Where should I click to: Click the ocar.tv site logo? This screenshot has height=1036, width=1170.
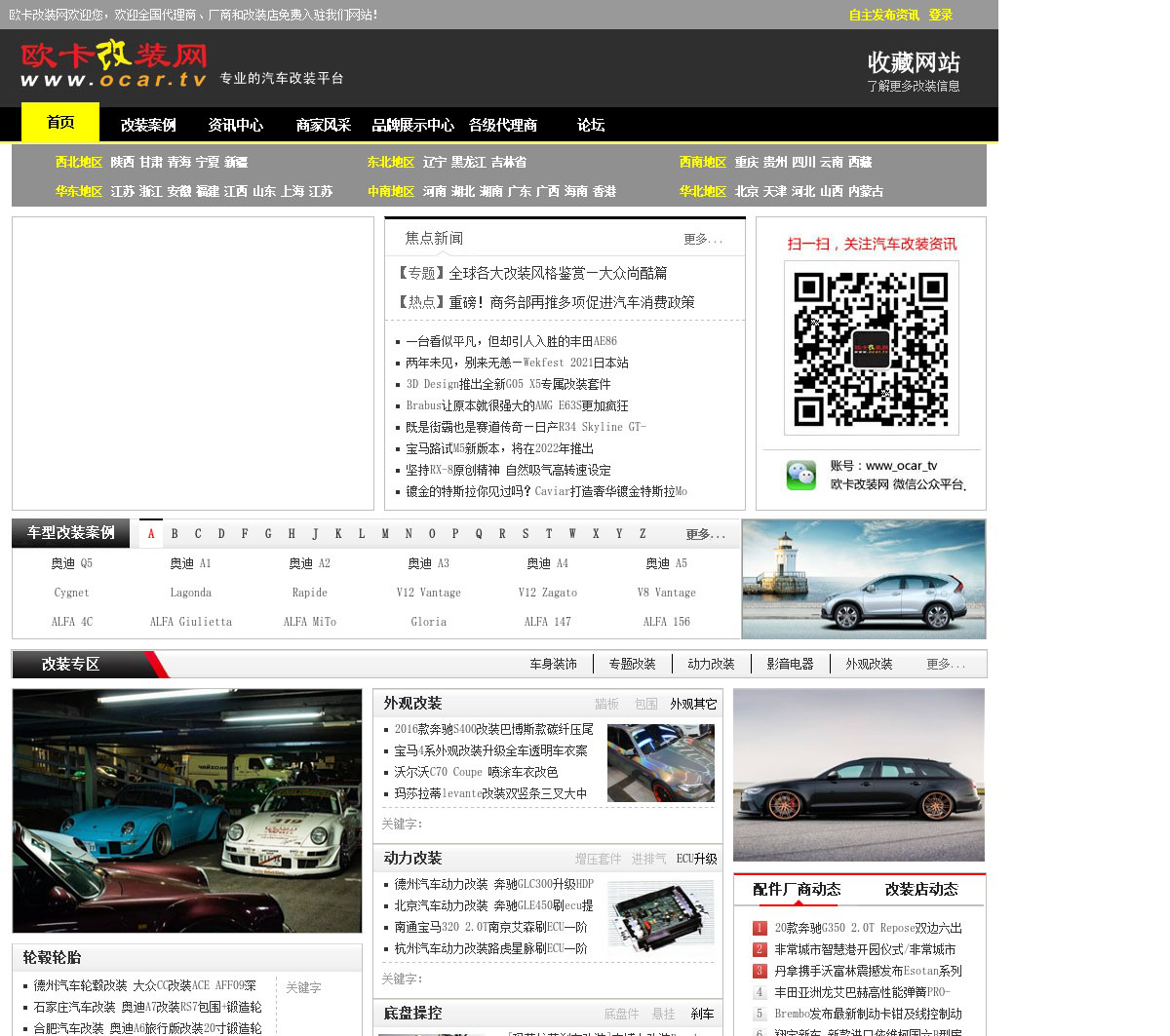click(114, 64)
